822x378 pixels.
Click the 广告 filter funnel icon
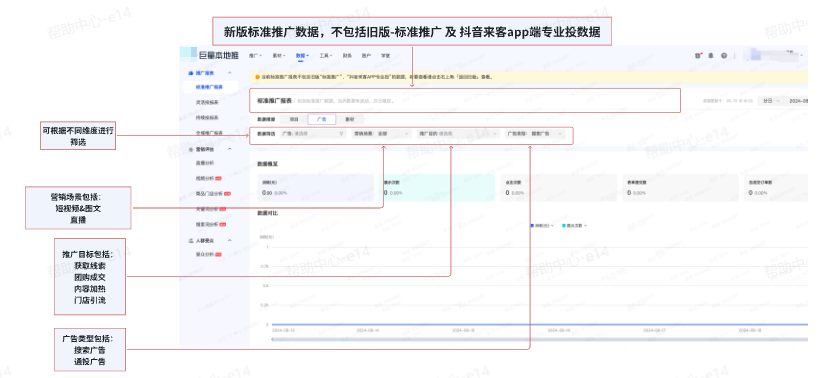tap(342, 134)
